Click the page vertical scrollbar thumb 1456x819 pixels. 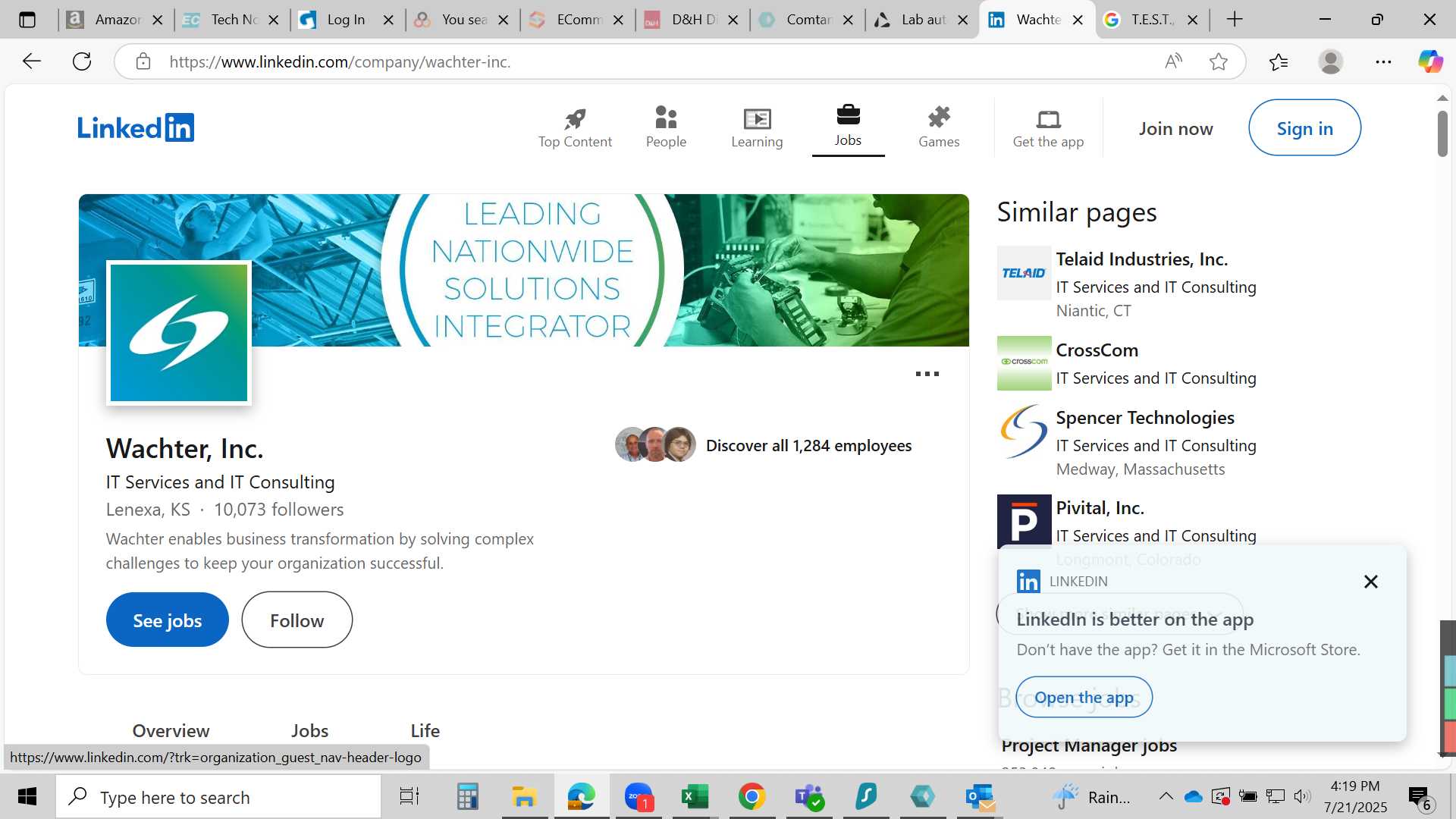pyautogui.click(x=1442, y=133)
